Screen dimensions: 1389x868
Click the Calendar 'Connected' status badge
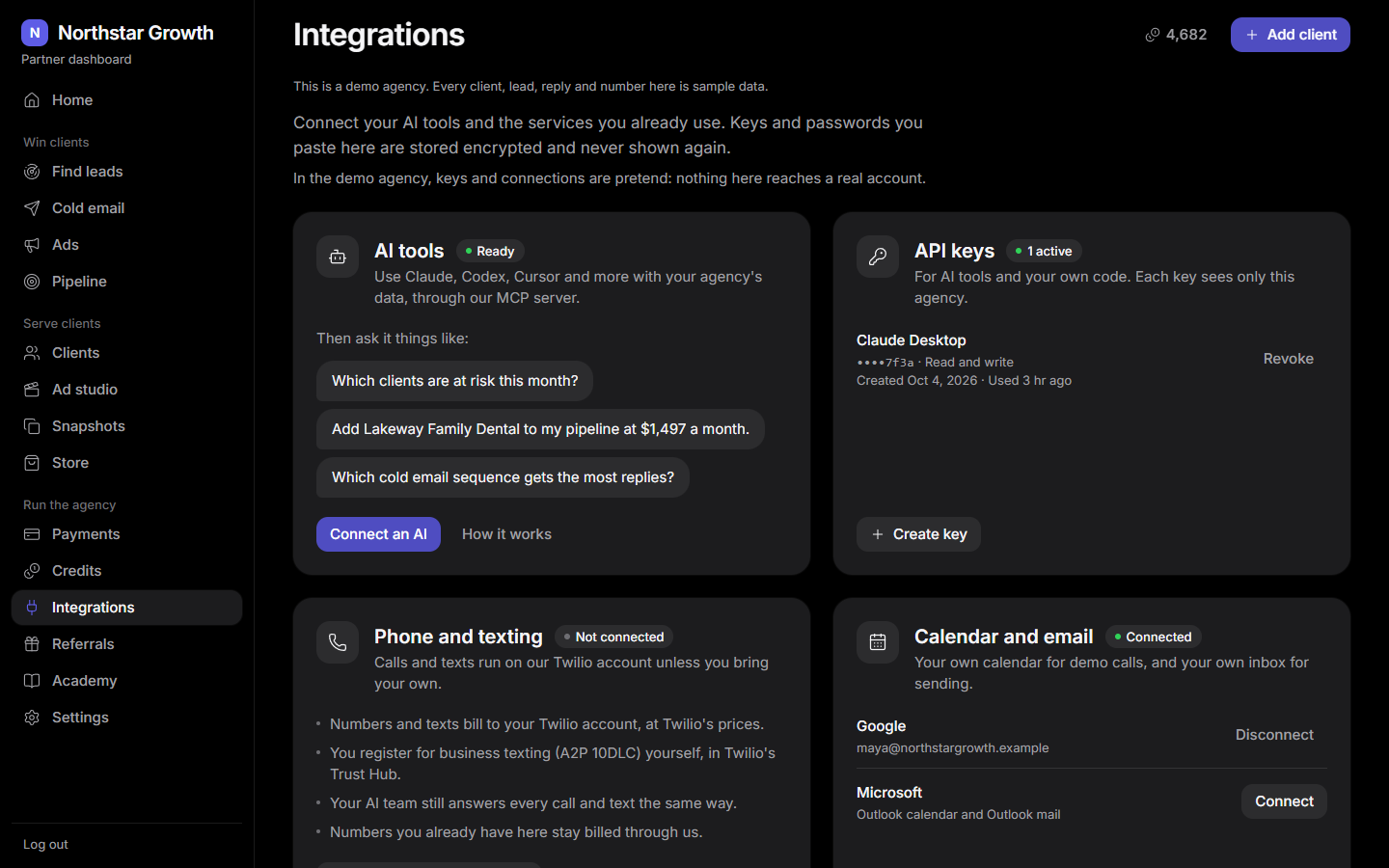1153,637
